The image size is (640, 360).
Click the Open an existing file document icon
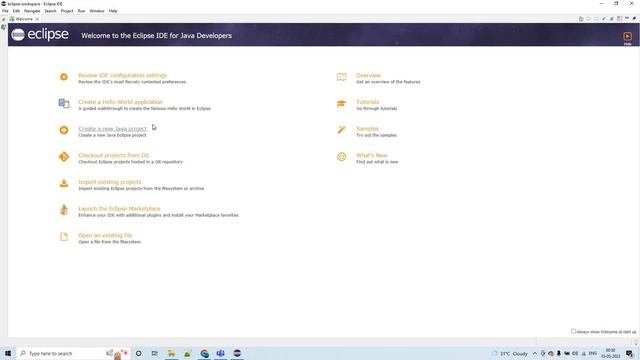(64, 237)
